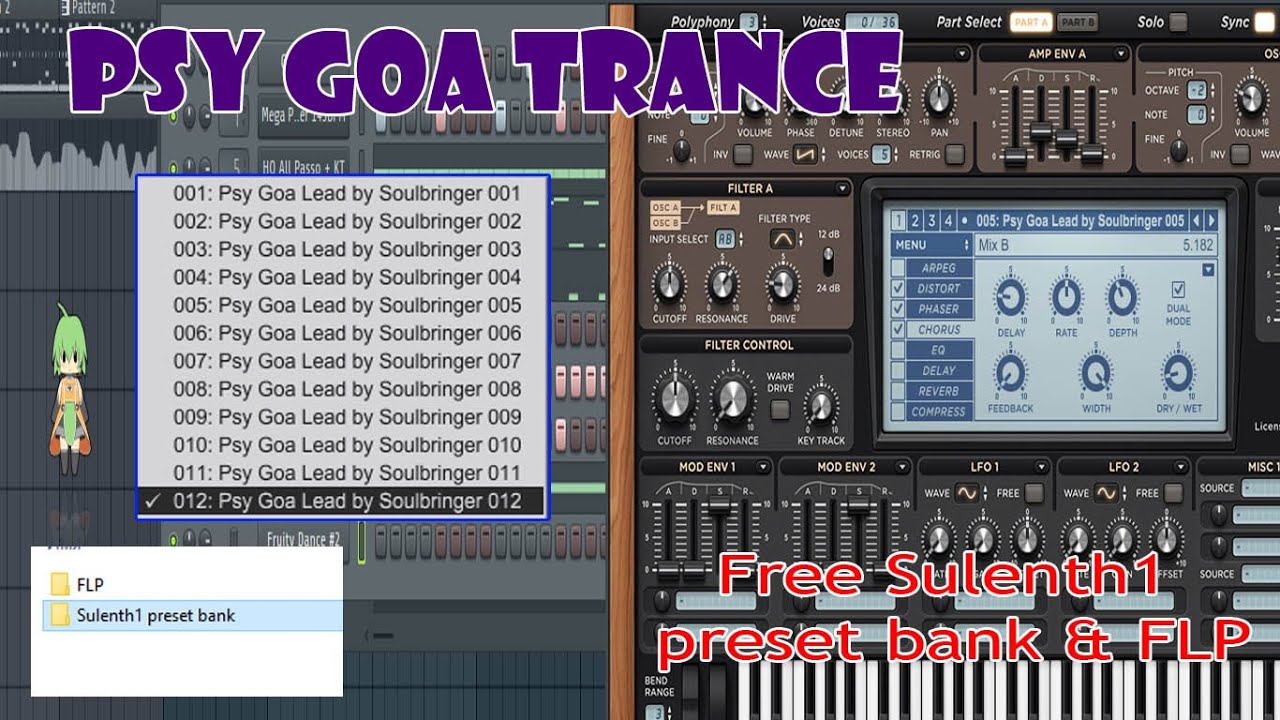Image resolution: width=1280 pixels, height=720 pixels.
Task: Enable the EQ effect checkbox
Action: click(898, 350)
